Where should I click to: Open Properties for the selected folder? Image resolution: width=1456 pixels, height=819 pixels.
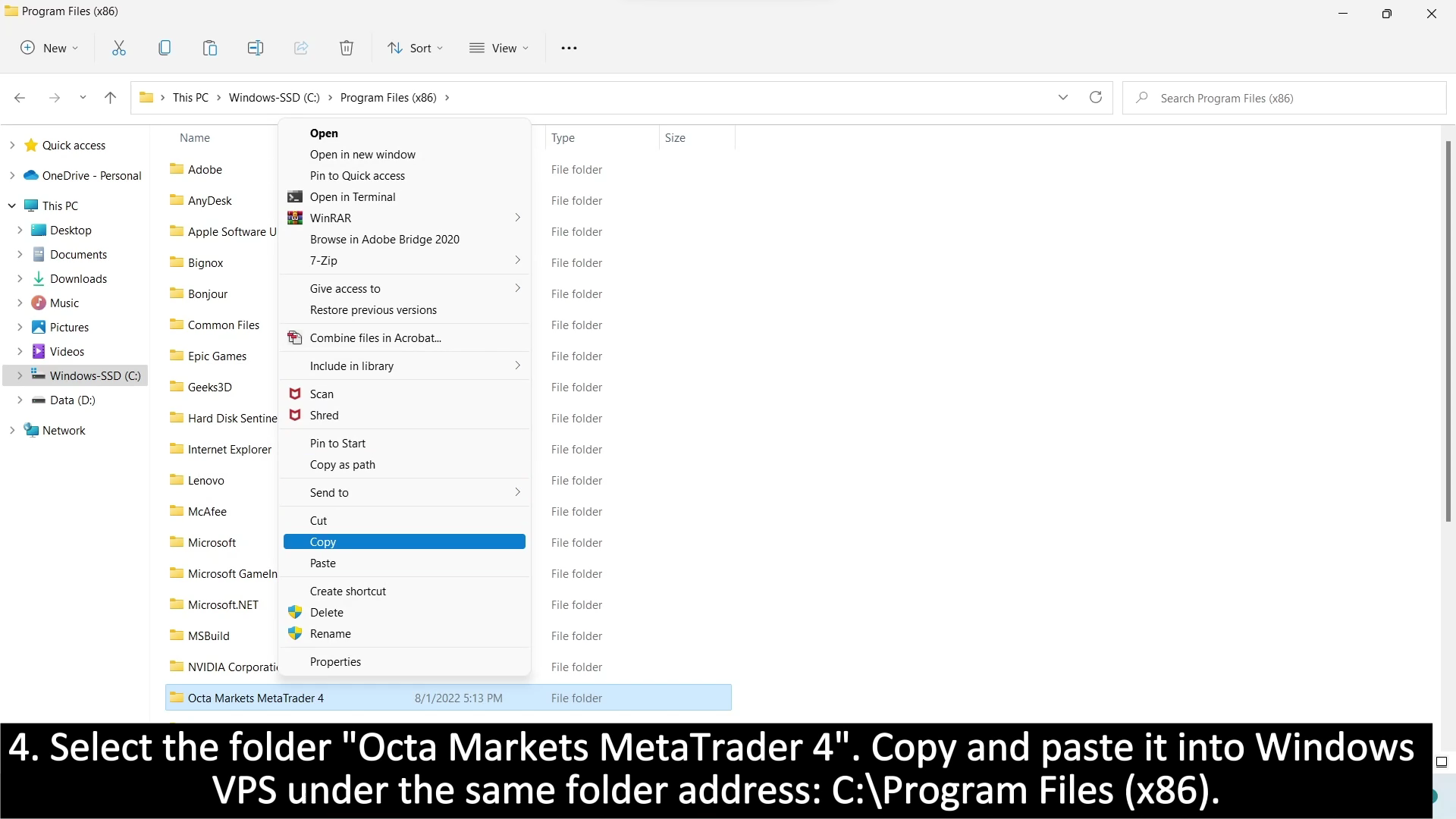coord(335,661)
